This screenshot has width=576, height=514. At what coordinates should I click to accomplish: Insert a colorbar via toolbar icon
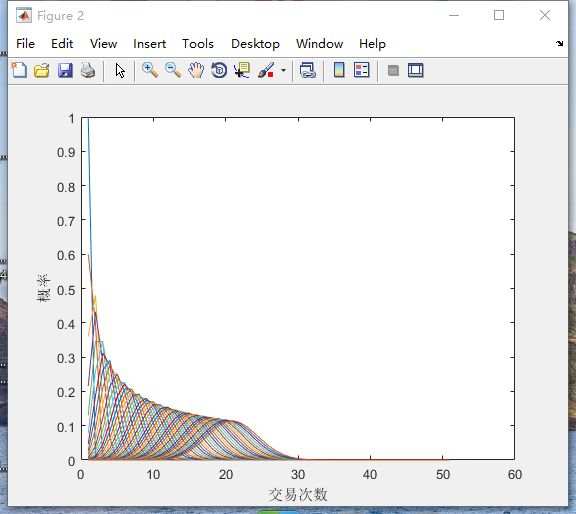(x=339, y=70)
